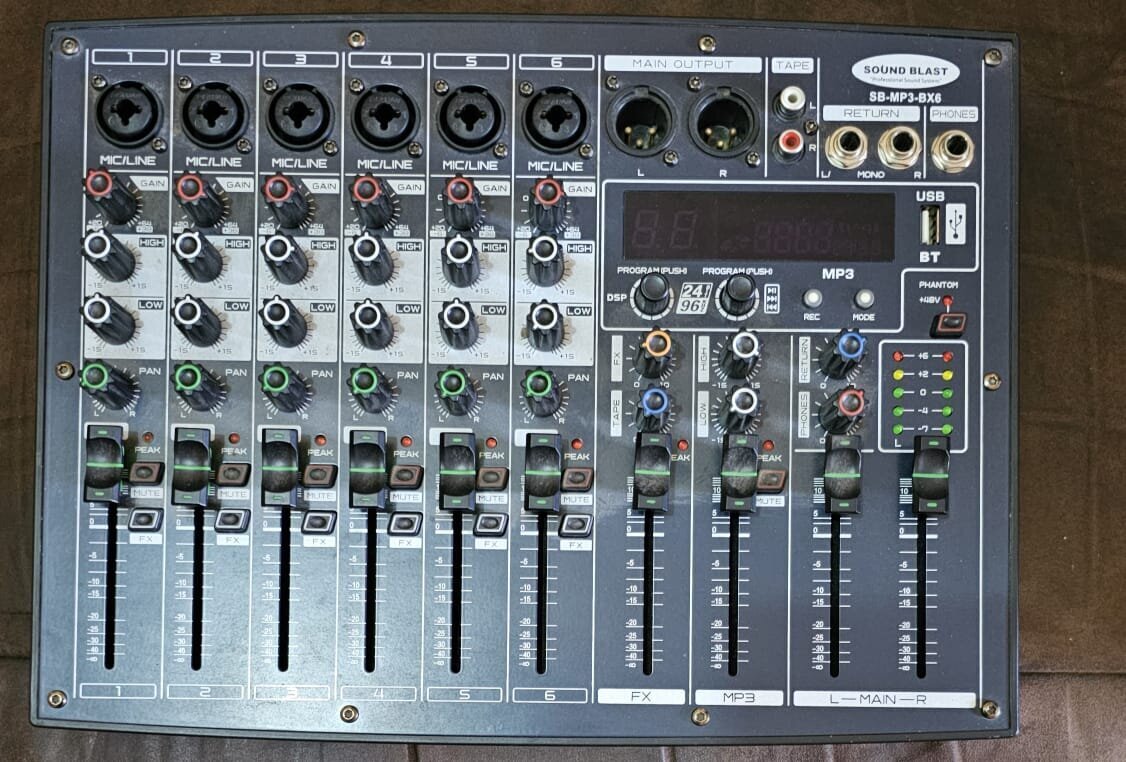The image size is (1126, 762).
Task: Click the MP3 channel fader cap
Action: (740, 474)
